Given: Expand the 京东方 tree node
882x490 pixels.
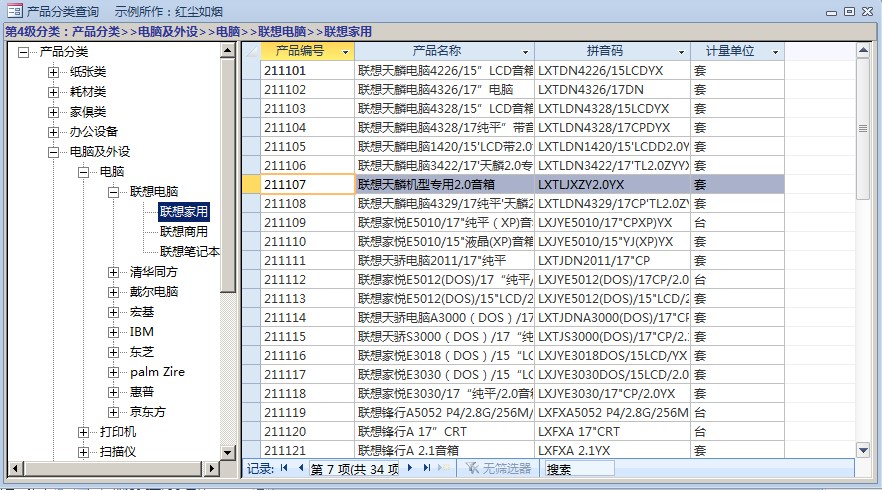Looking at the screenshot, I should [x=114, y=412].
